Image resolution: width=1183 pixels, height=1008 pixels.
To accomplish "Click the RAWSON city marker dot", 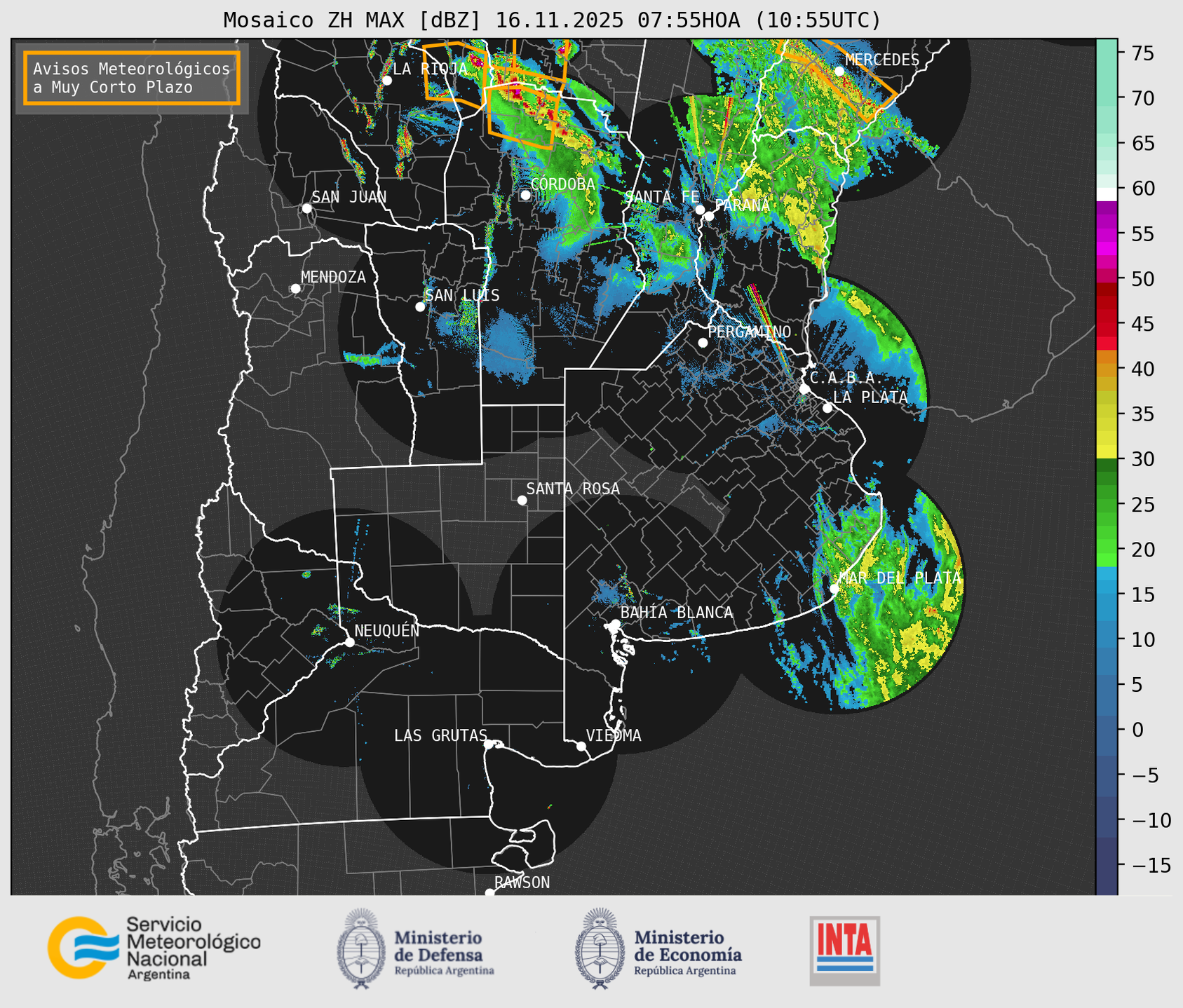I will (489, 893).
